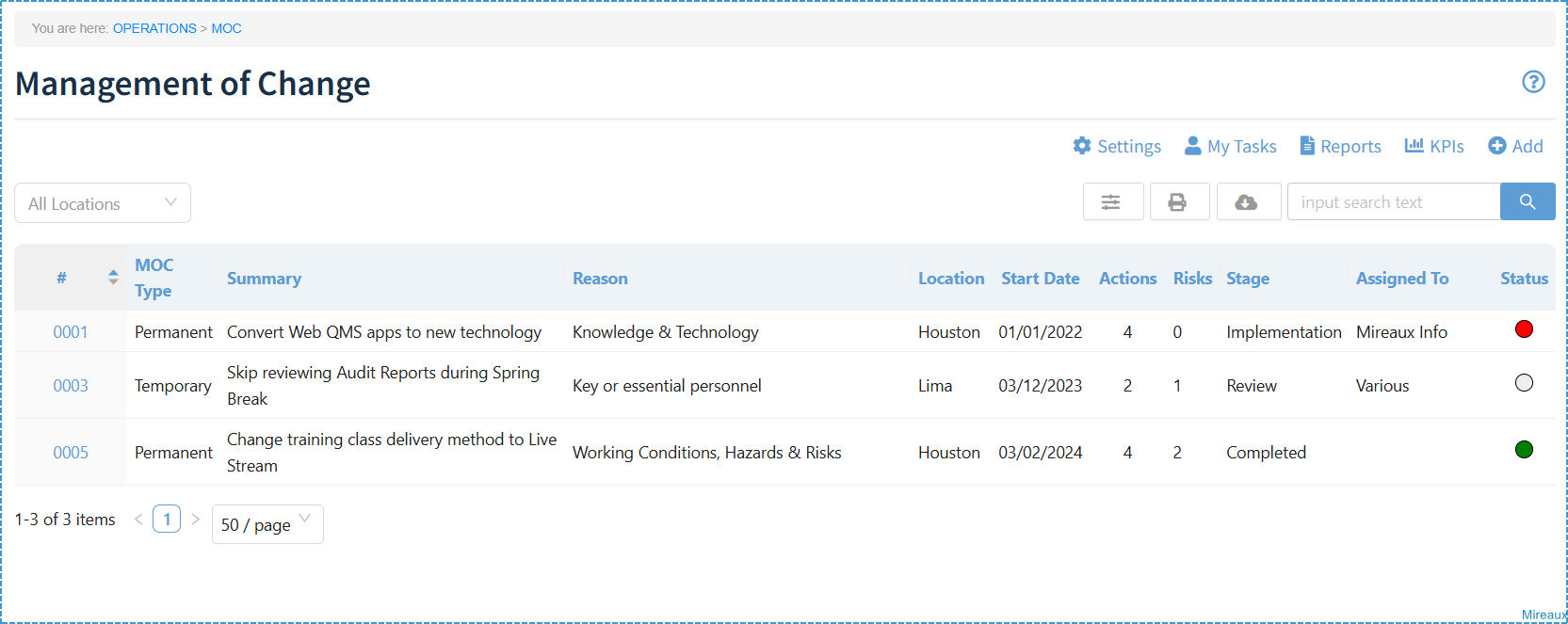
Task: Open the 50 / page size dropdown
Action: [x=267, y=524]
